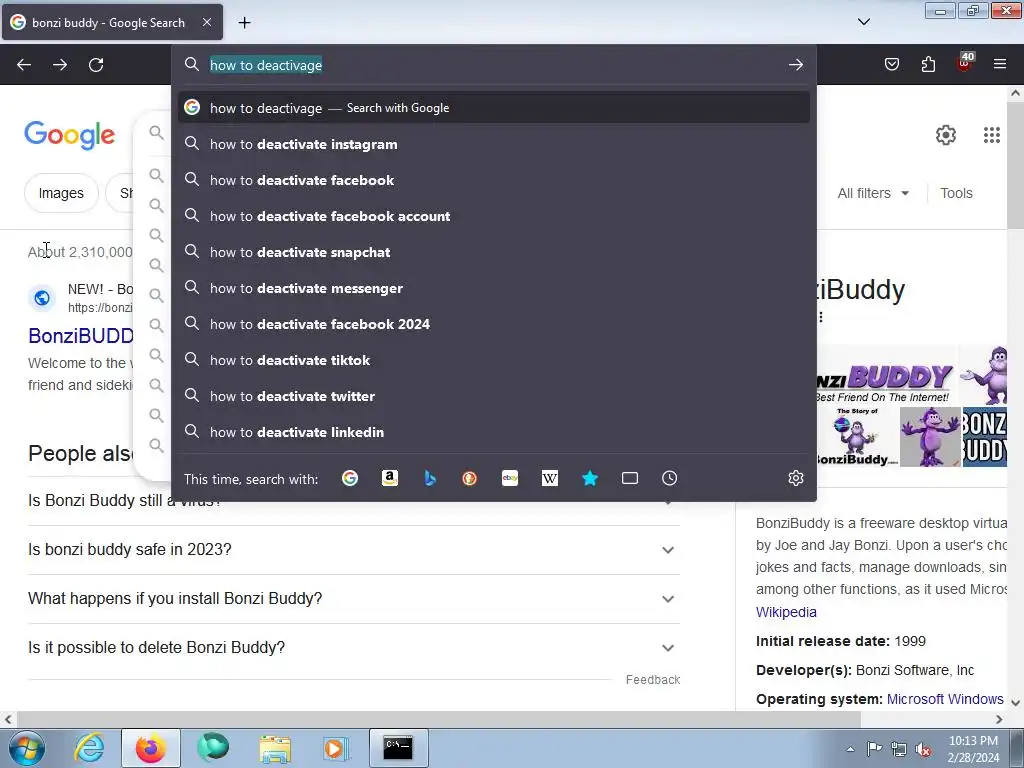This screenshot has width=1024, height=768.
Task: Open Windows Media Player from taskbar
Action: click(x=336, y=748)
